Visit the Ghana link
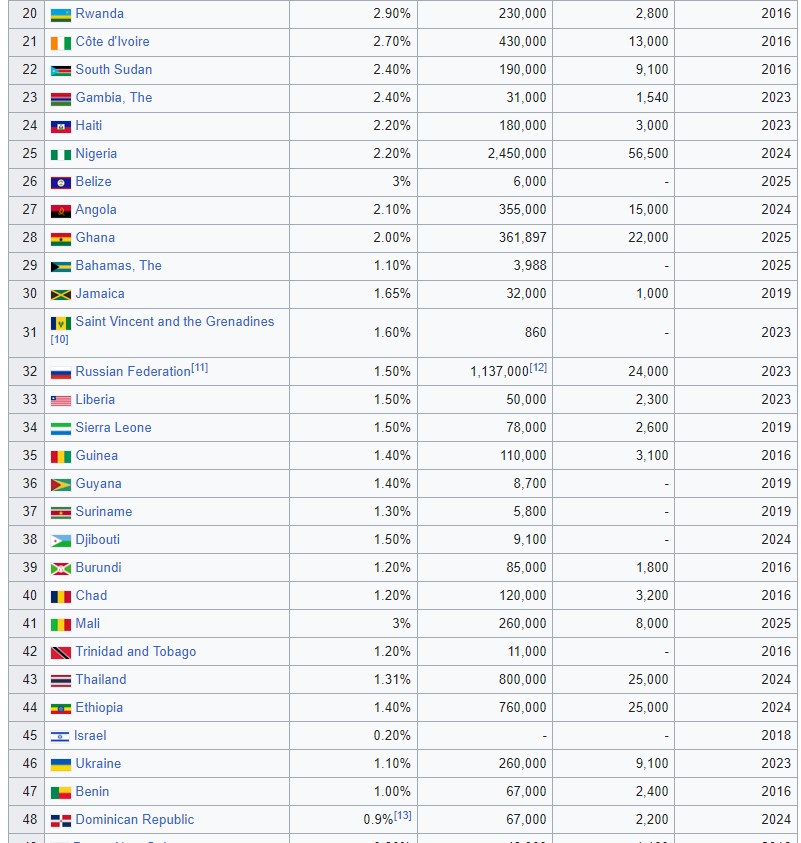This screenshot has width=801, height=843. [x=95, y=237]
